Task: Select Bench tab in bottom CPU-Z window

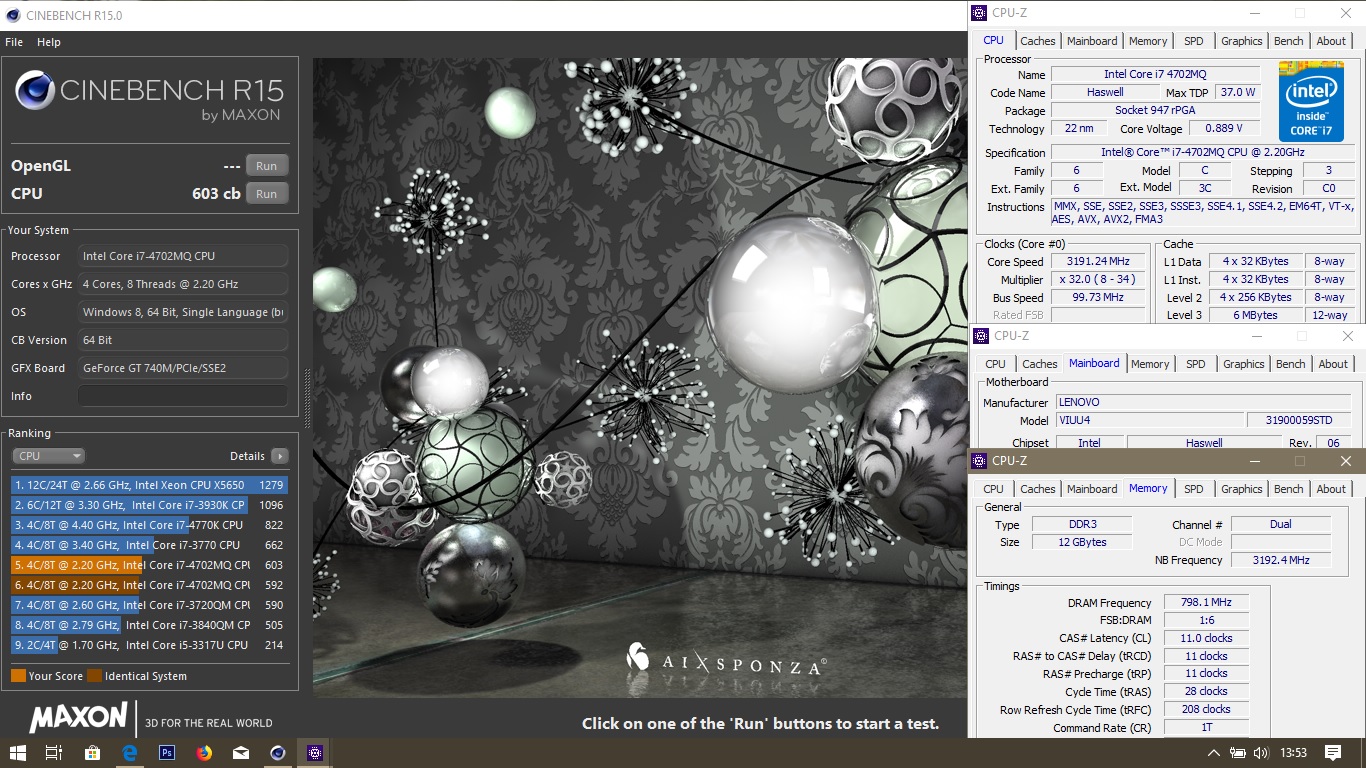Action: pyautogui.click(x=1289, y=489)
